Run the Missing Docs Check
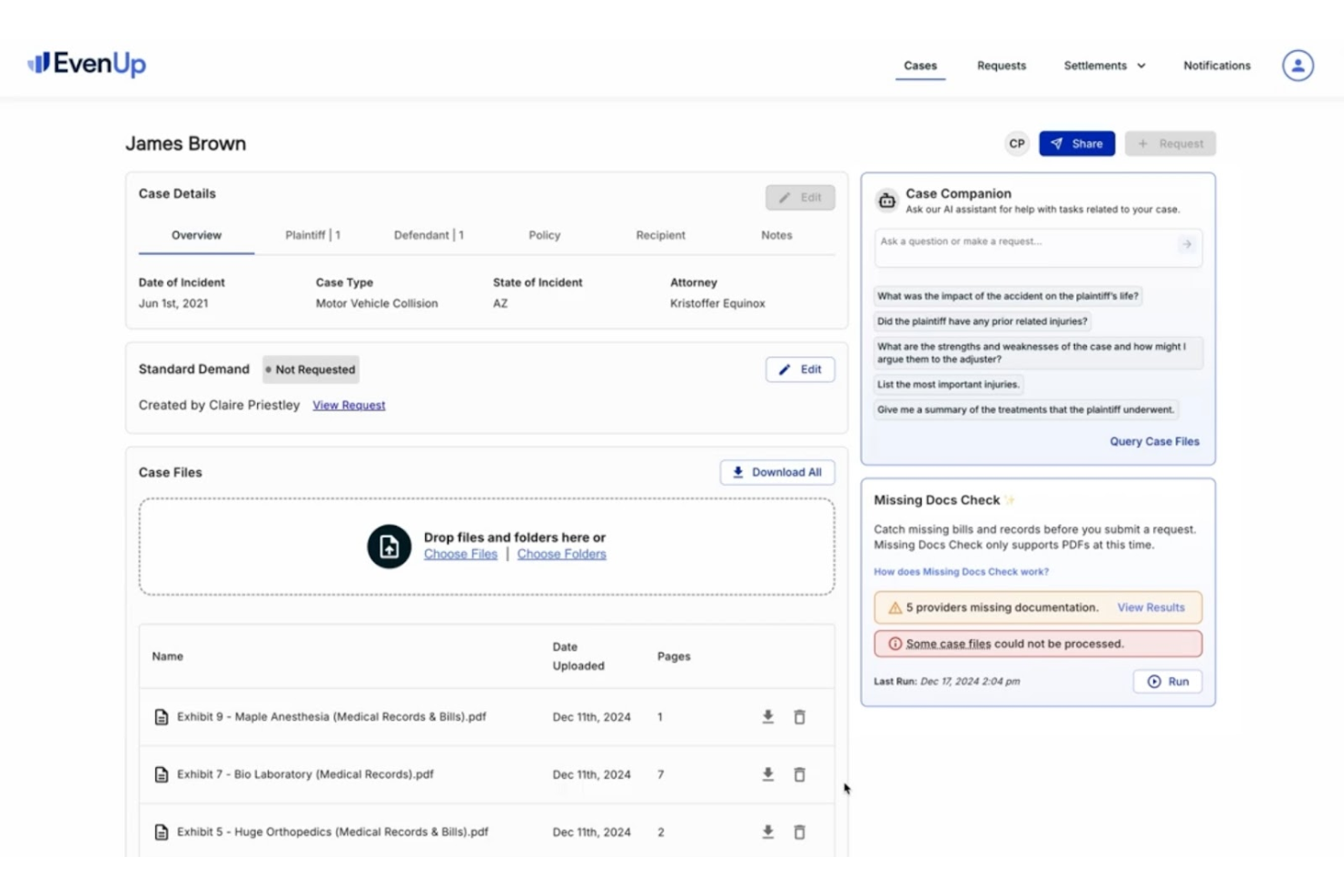The image size is (1344, 896). pyautogui.click(x=1168, y=682)
